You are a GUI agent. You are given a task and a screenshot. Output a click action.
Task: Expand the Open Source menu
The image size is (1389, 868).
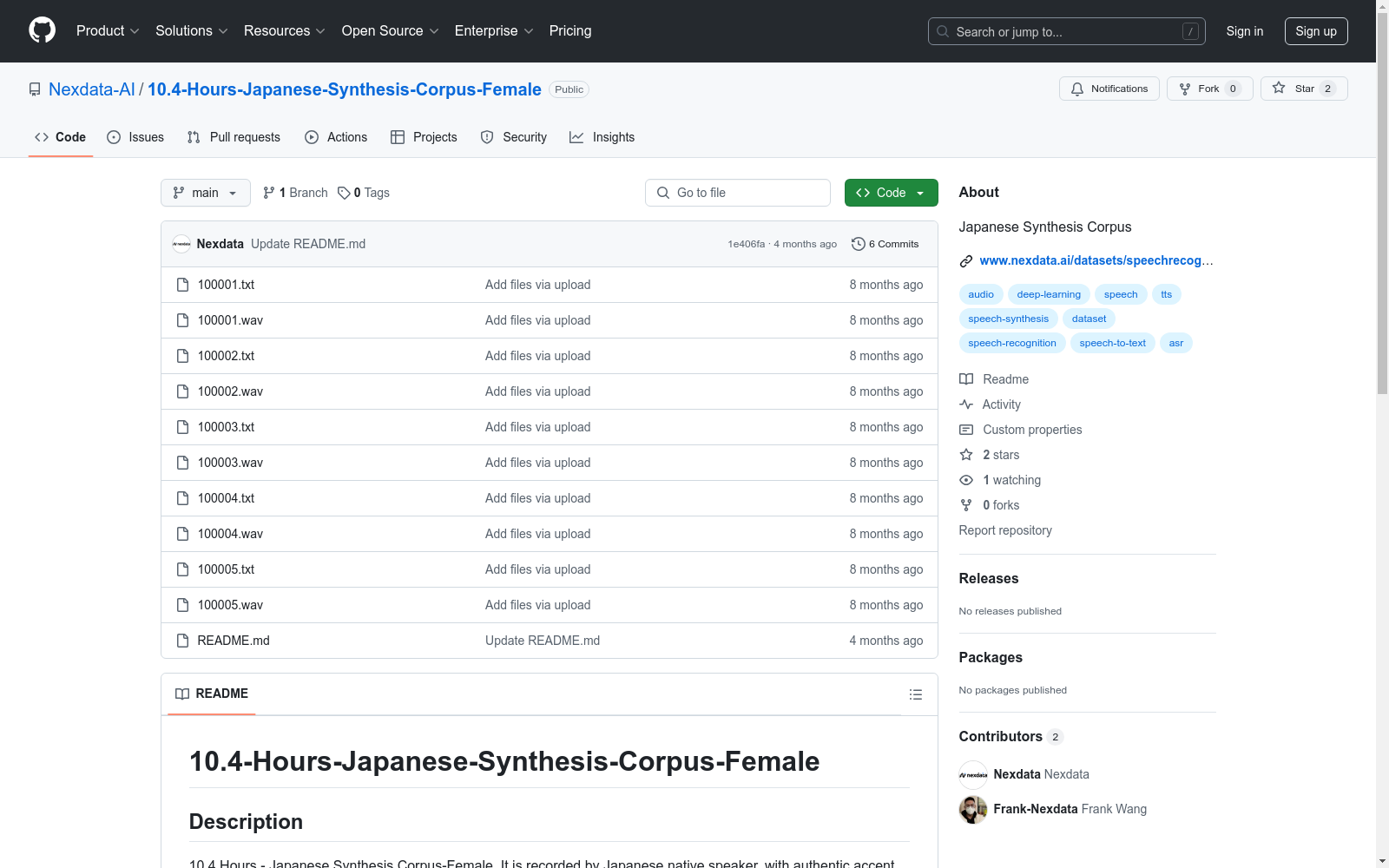coord(391,30)
